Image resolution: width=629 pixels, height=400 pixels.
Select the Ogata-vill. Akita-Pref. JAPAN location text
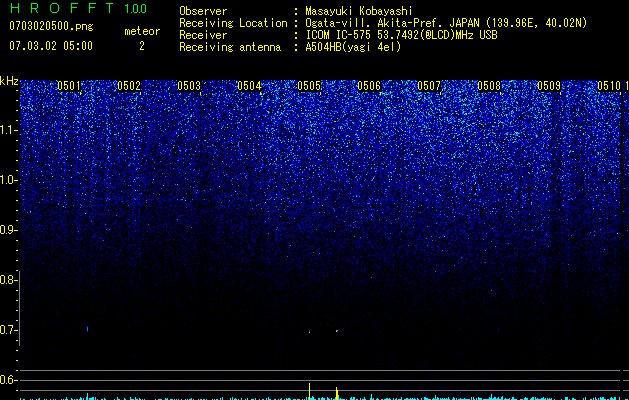tap(446, 23)
